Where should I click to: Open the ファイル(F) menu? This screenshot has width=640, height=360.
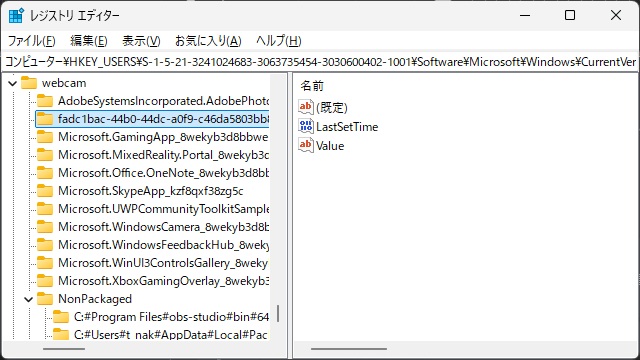click(31, 41)
